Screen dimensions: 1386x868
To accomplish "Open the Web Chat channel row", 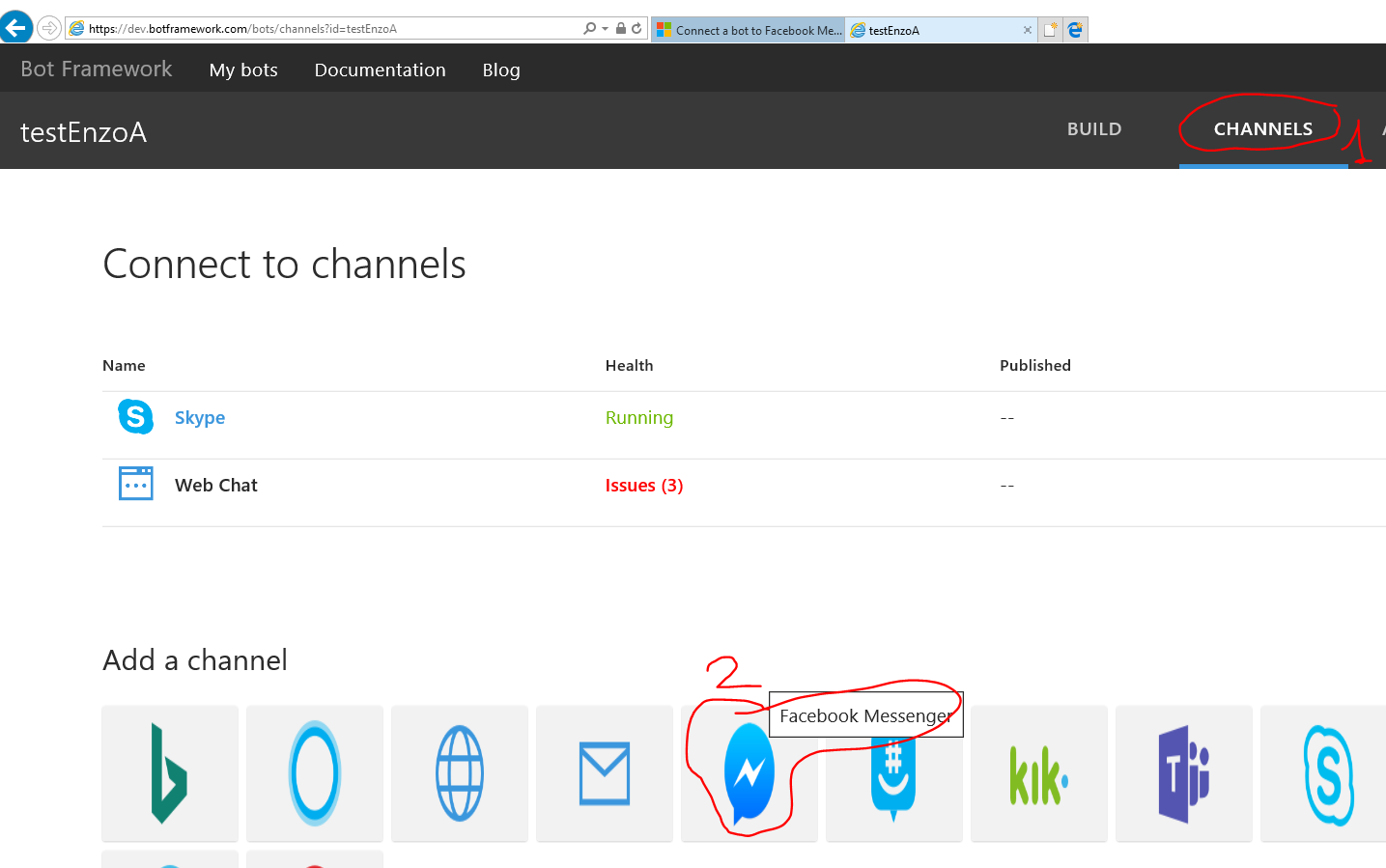I will tap(215, 486).
